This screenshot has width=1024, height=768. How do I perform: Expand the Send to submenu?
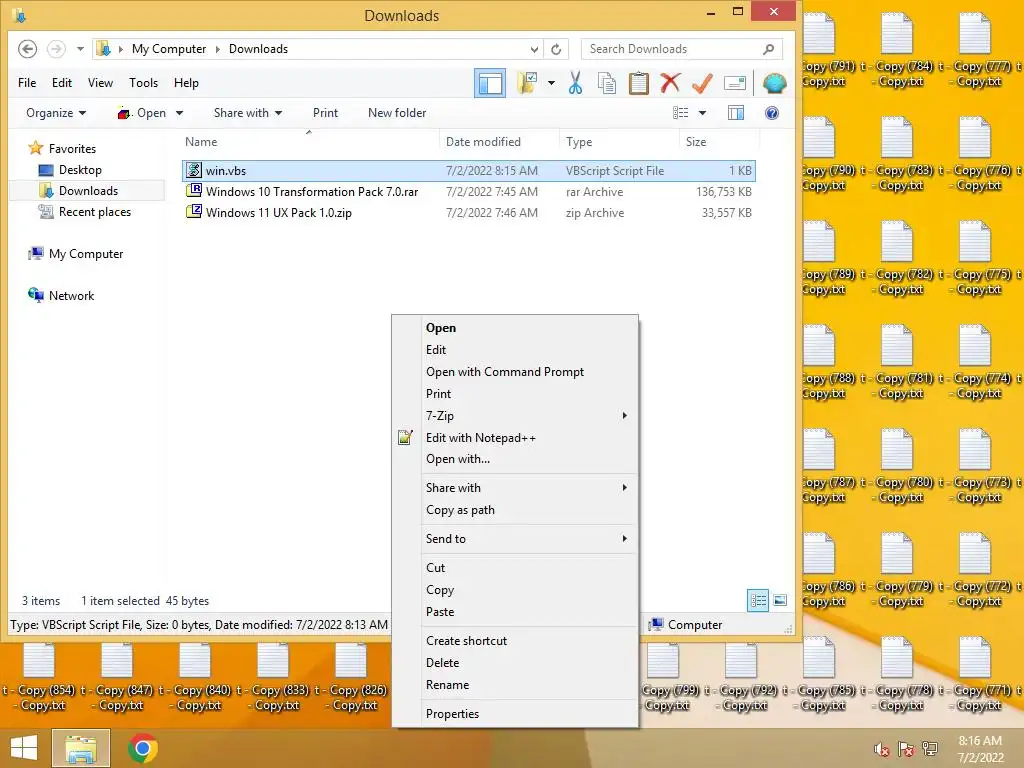515,539
